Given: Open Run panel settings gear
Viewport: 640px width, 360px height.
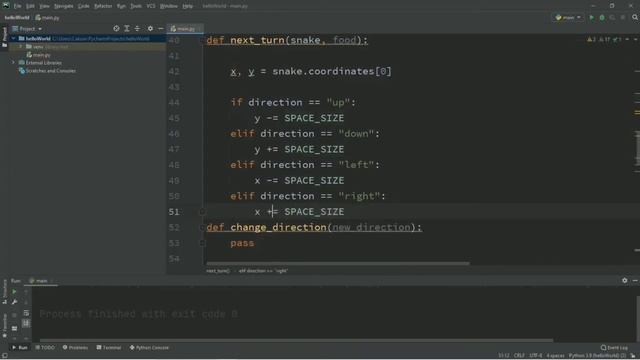Looking at the screenshot, I should [624, 280].
